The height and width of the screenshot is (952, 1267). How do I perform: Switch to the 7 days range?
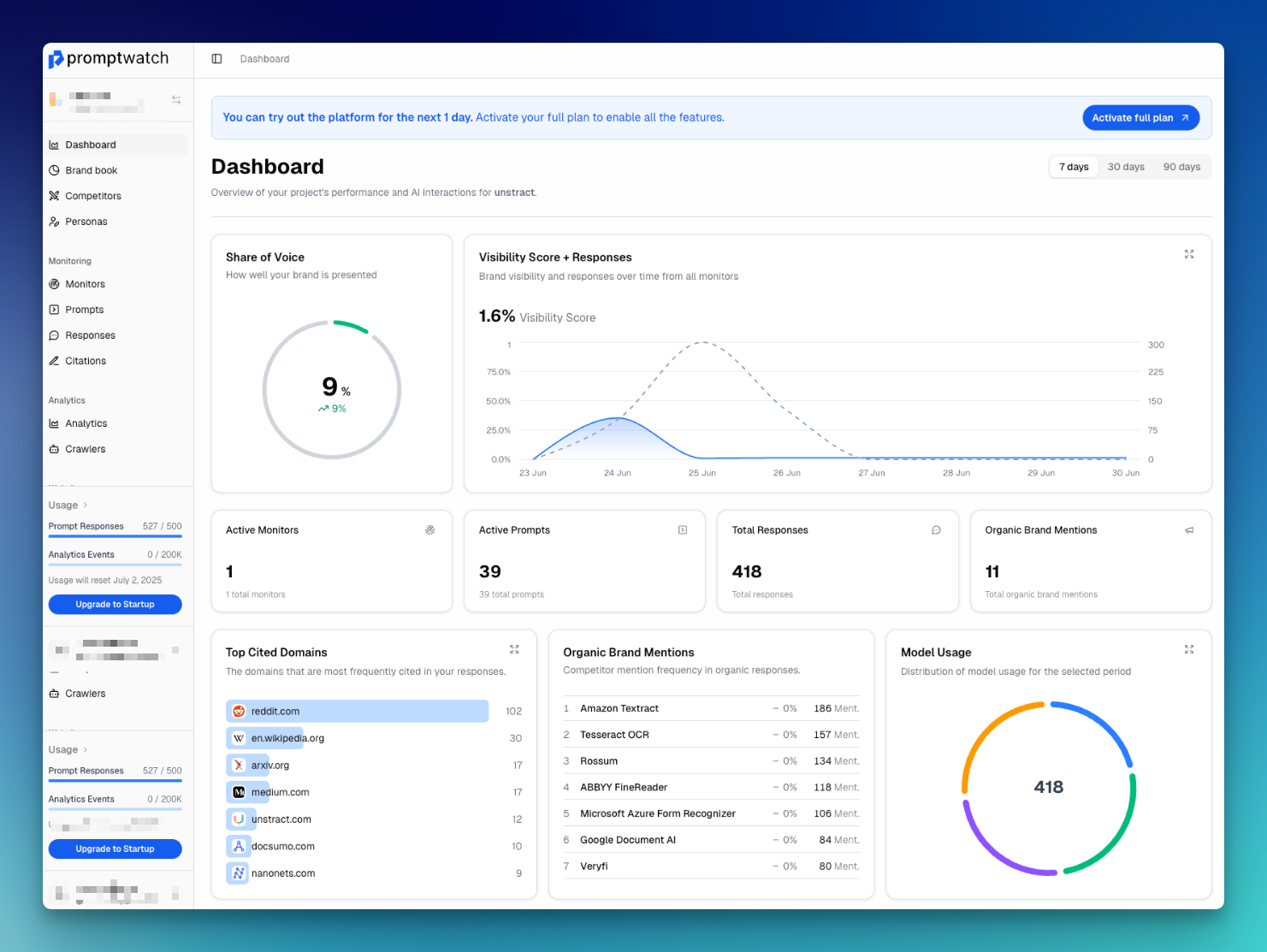[x=1074, y=167]
